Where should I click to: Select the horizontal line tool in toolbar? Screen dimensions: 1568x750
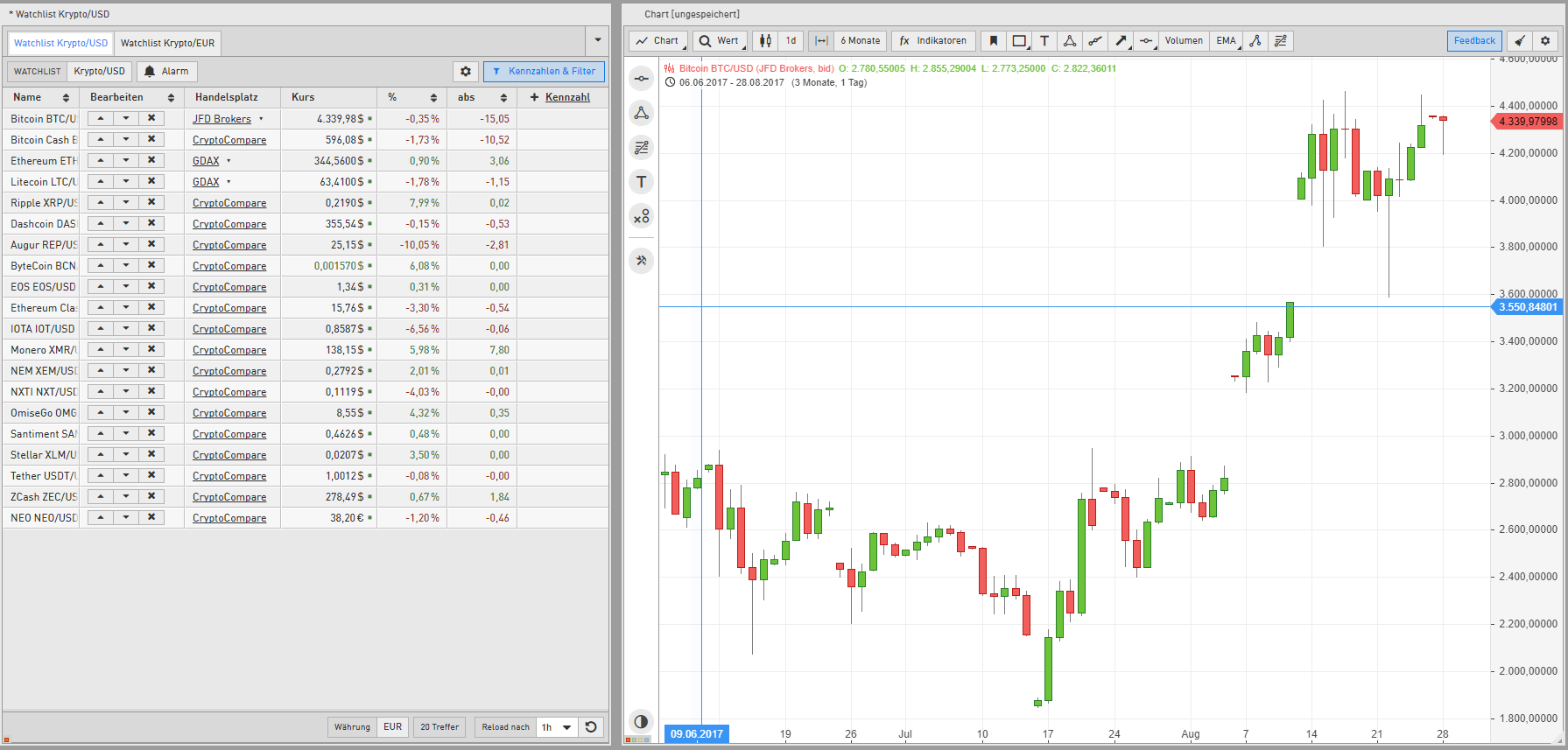pos(1146,41)
